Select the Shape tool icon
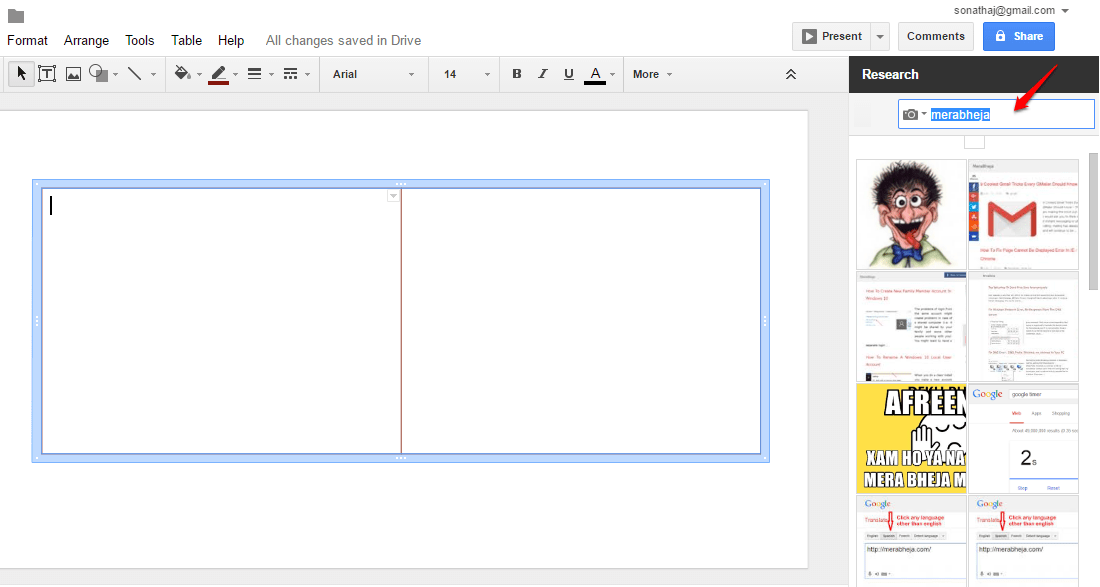The width and height of the screenshot is (1100, 587). [x=99, y=74]
